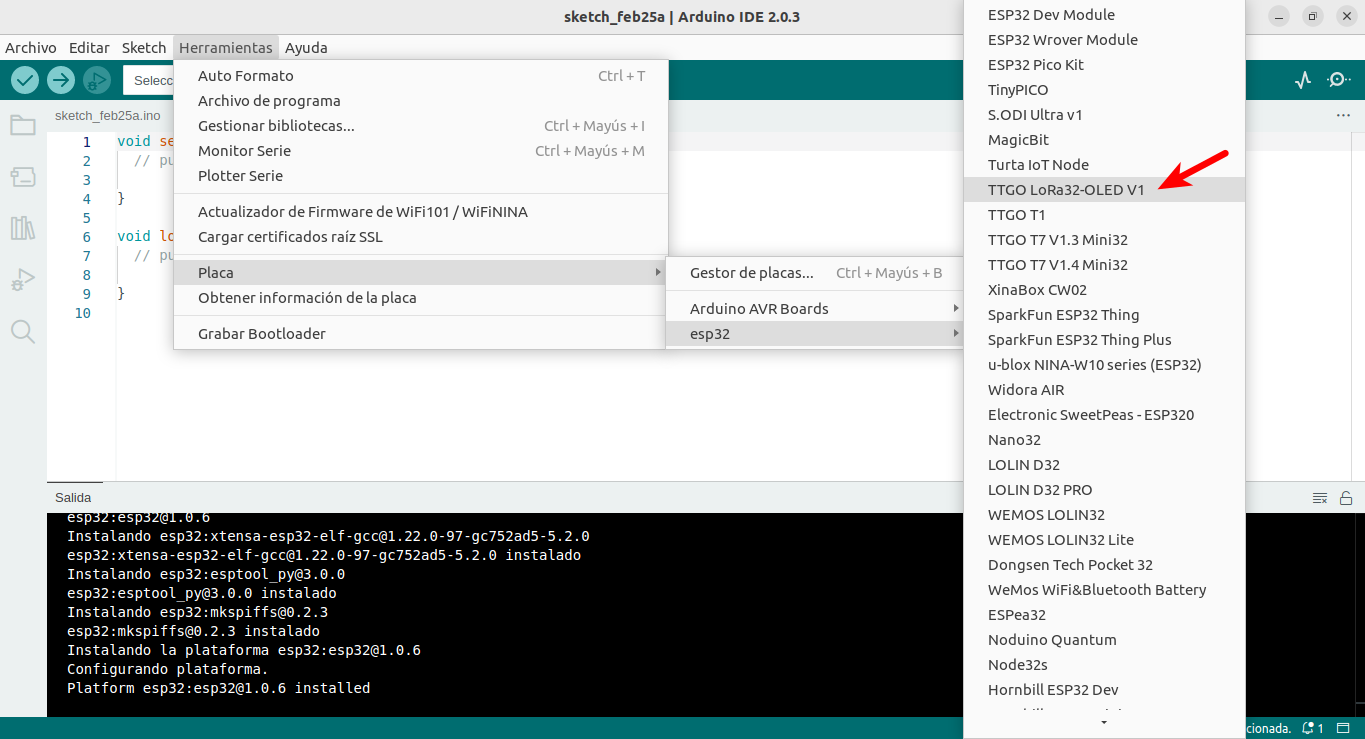Open Gestionar bibliotecas... entry
This screenshot has height=739, width=1365.
420,126
